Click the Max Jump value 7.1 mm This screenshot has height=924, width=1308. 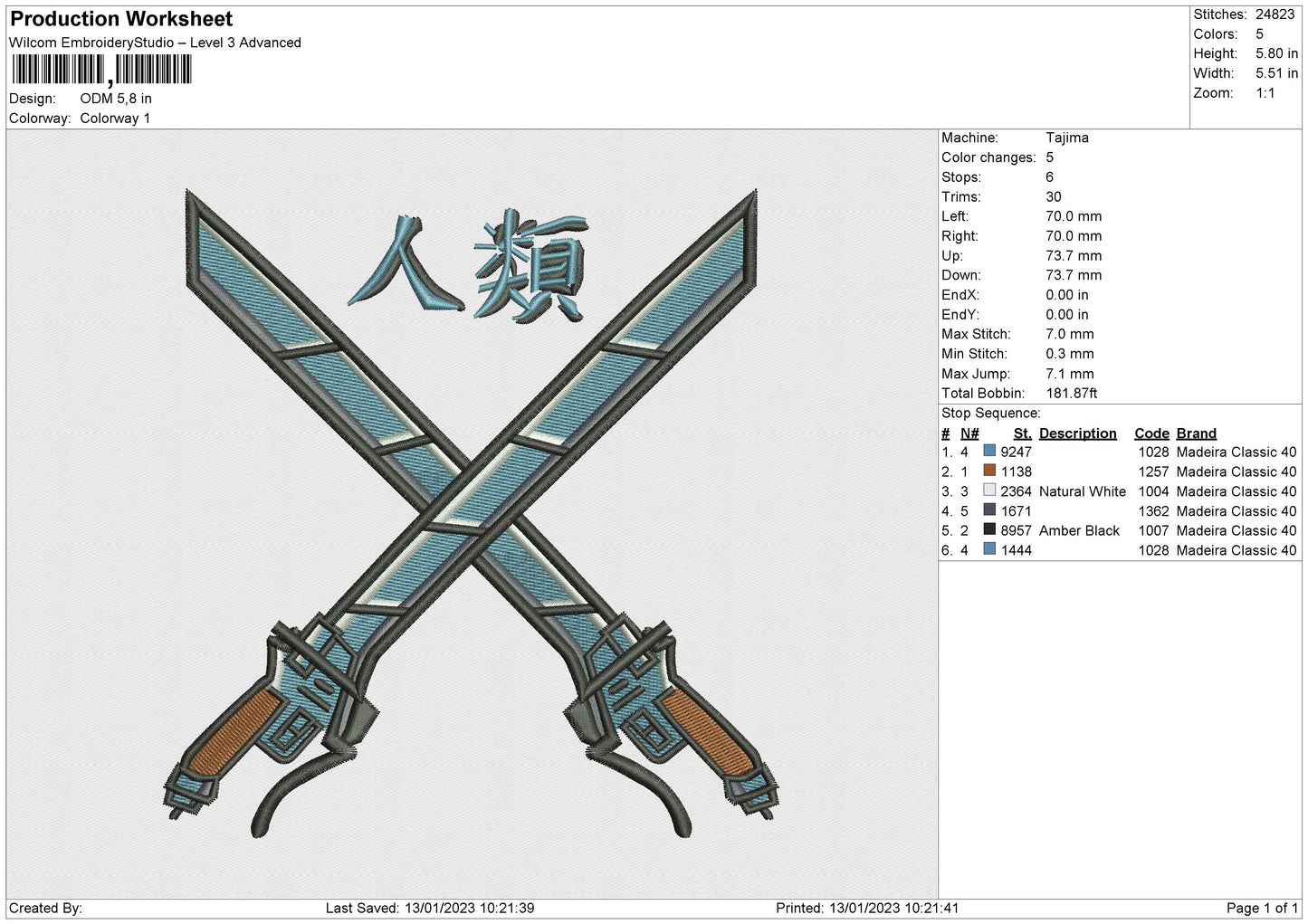pos(1070,374)
